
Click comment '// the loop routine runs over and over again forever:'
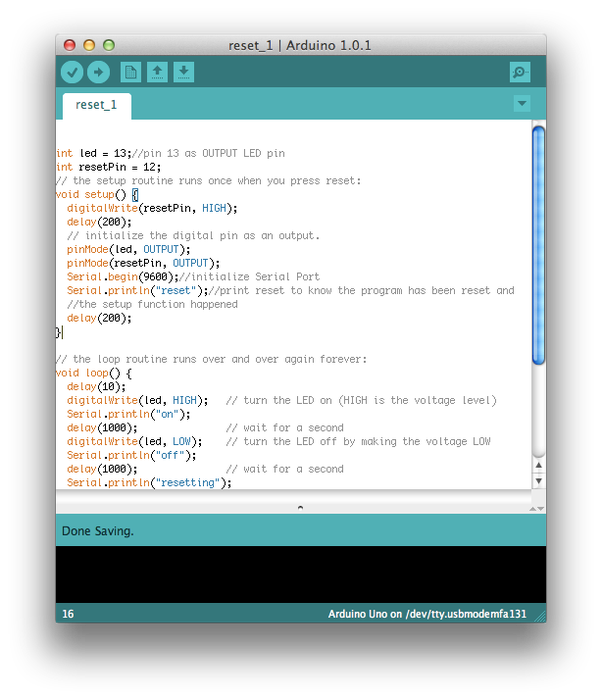211,359
